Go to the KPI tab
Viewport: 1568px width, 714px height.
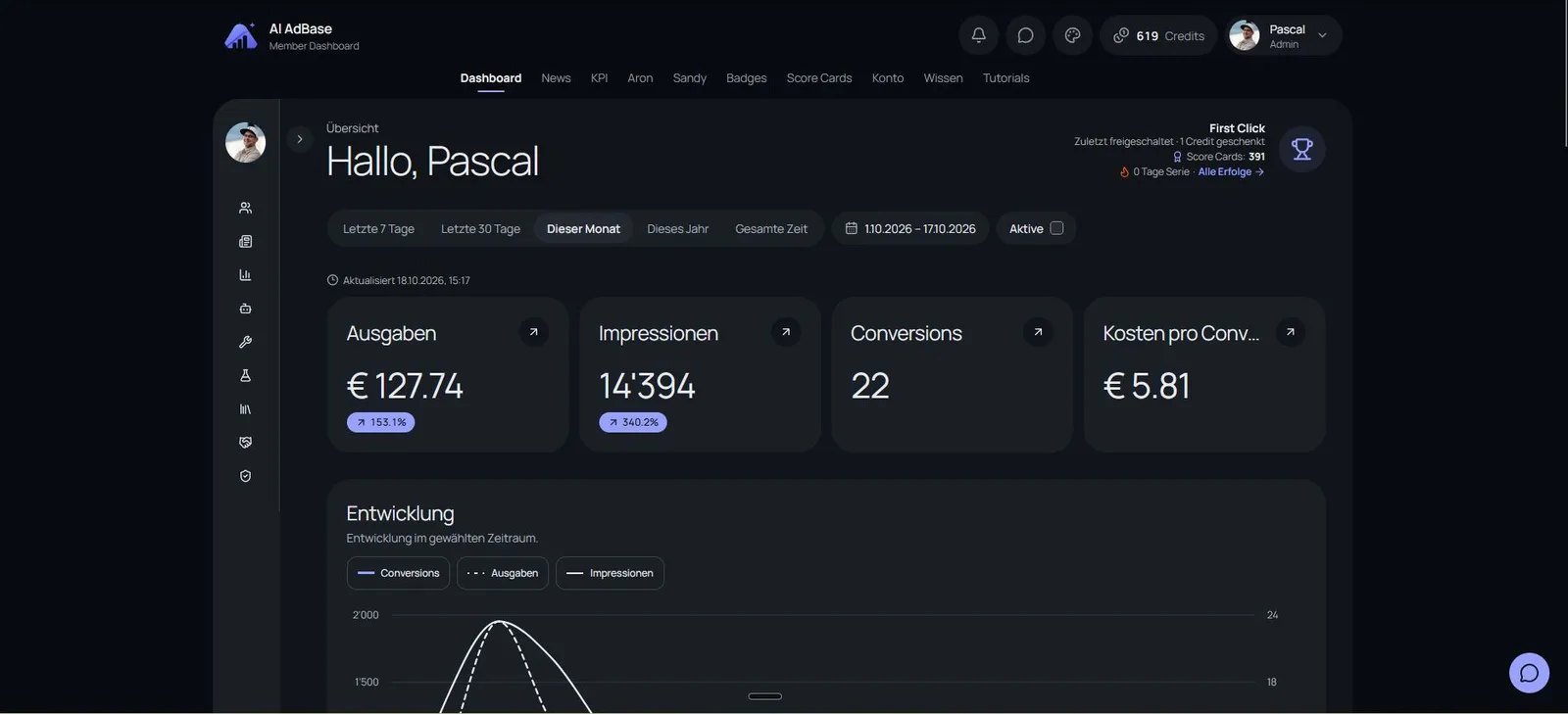[599, 78]
